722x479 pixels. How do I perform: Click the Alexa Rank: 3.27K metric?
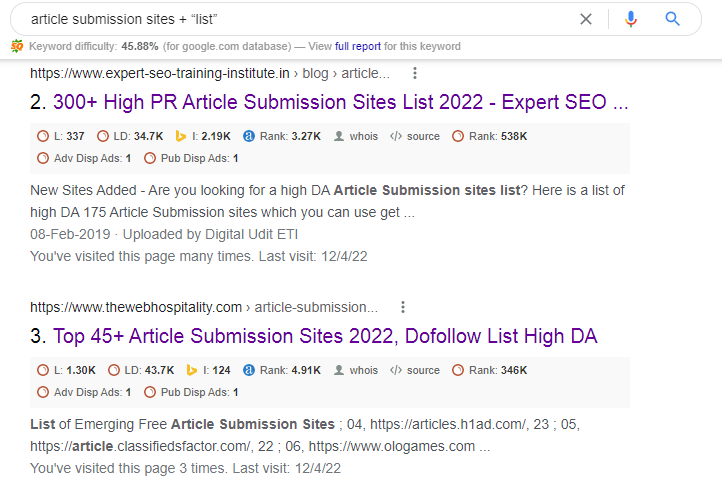tap(282, 136)
